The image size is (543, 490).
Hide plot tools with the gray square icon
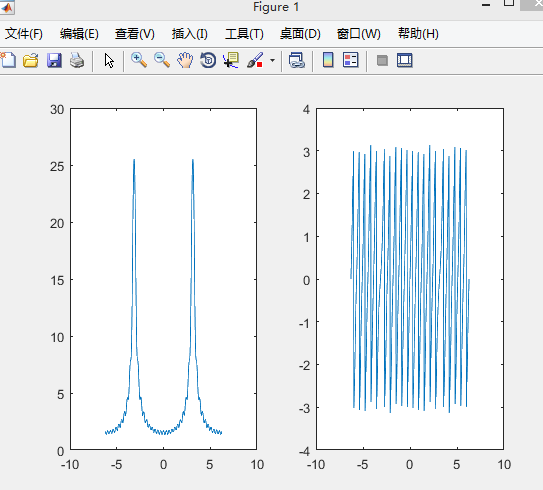click(x=382, y=61)
